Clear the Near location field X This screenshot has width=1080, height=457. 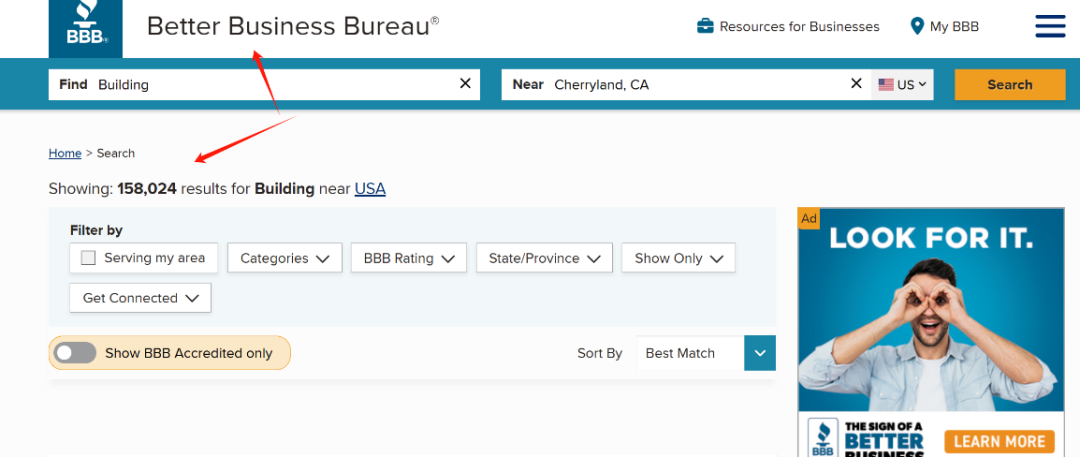point(856,84)
